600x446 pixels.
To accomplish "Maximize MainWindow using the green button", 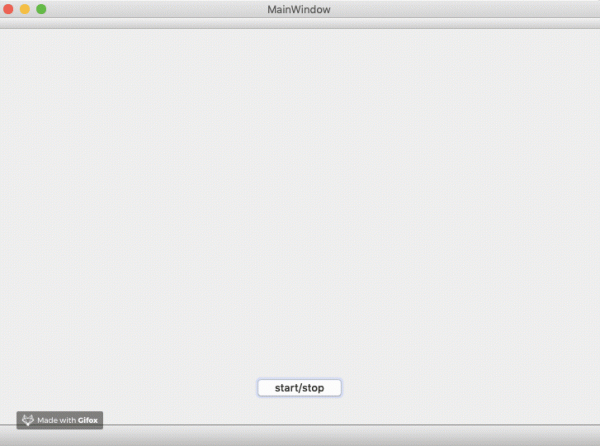I will [x=41, y=9].
